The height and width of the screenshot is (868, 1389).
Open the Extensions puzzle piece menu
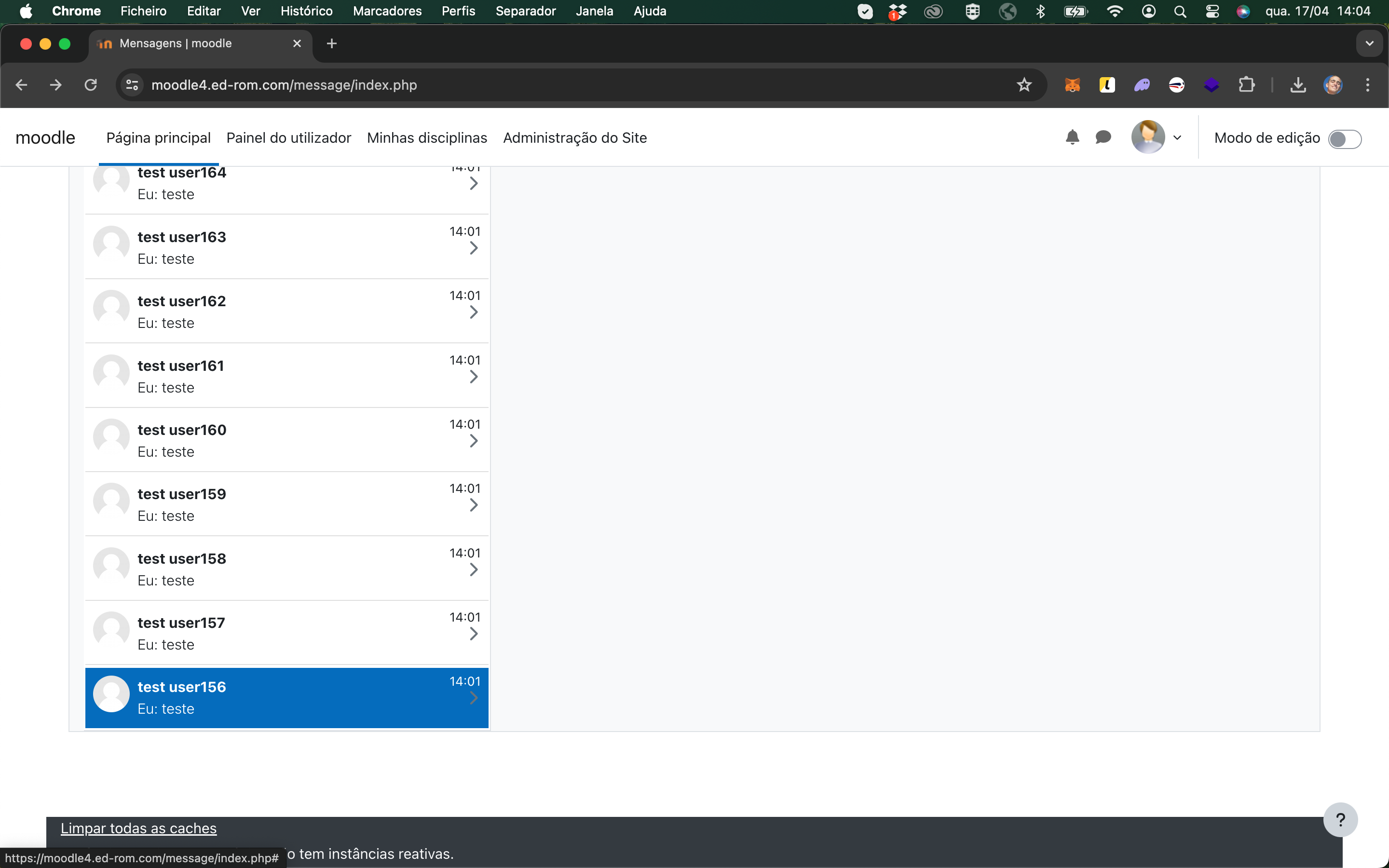tap(1246, 85)
